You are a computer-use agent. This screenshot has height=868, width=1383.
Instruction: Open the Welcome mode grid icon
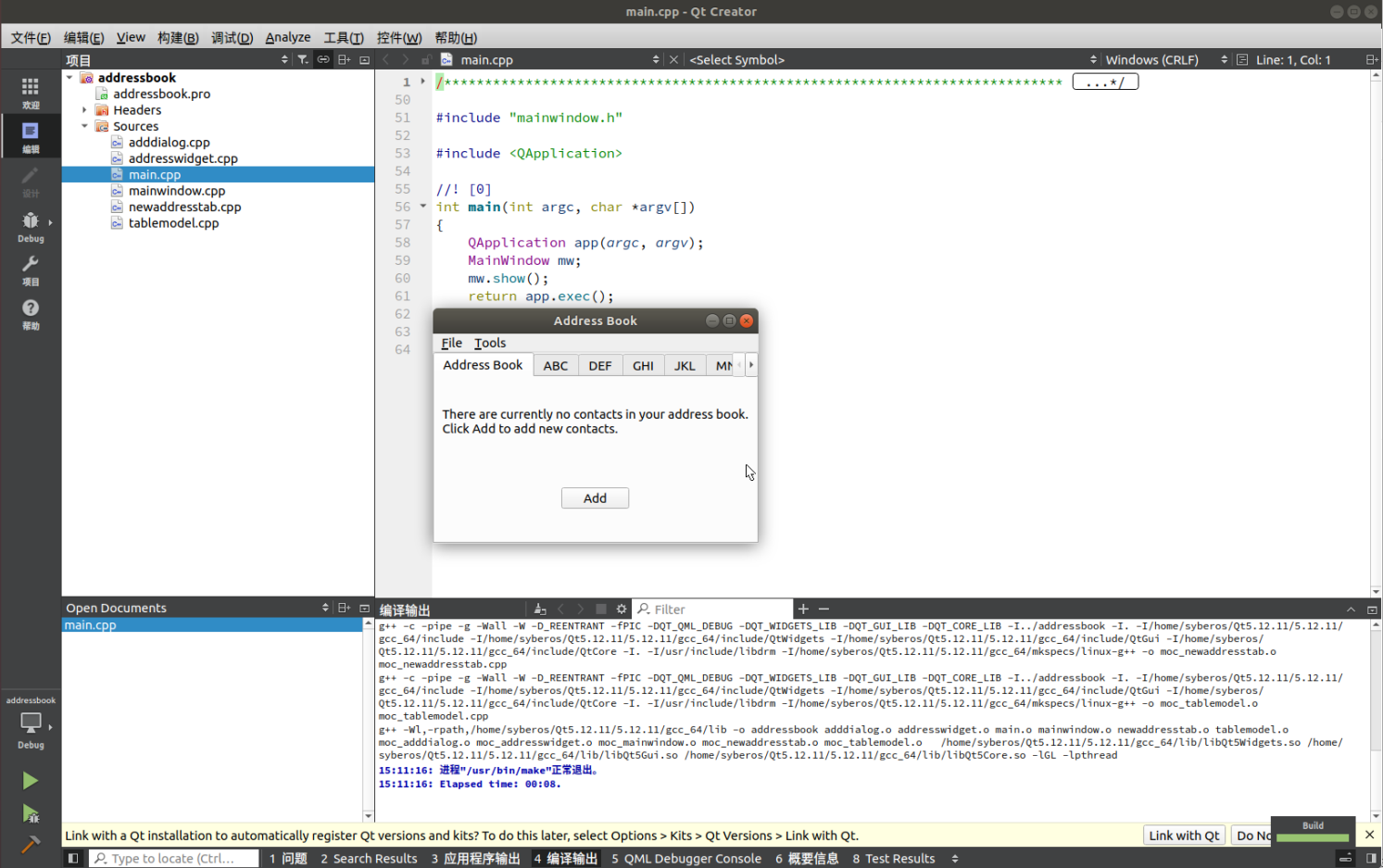31,91
